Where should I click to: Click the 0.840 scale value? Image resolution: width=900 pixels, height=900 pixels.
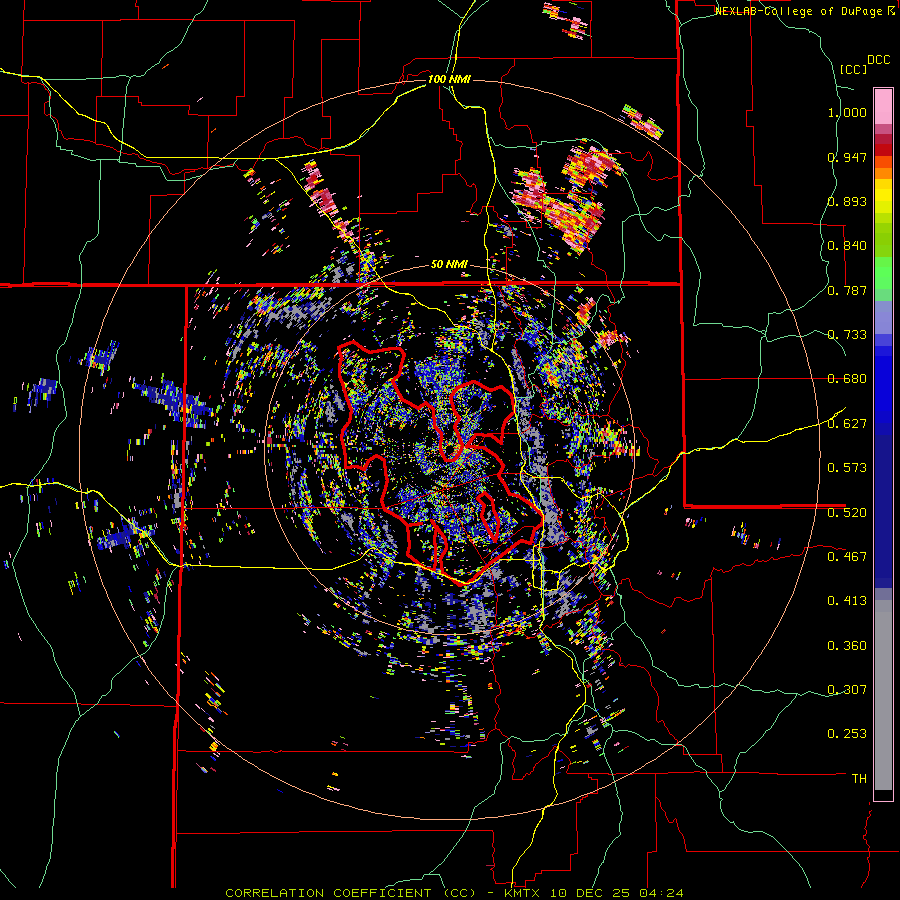pyautogui.click(x=847, y=246)
